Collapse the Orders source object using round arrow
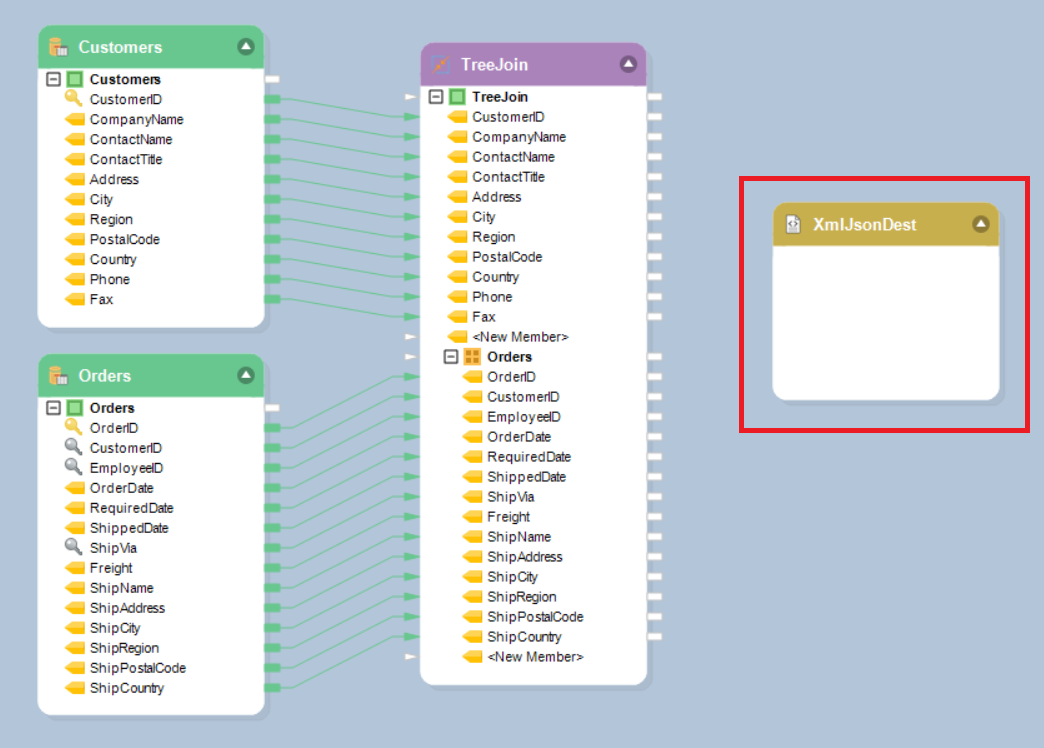This screenshot has width=1044, height=748. [x=246, y=375]
